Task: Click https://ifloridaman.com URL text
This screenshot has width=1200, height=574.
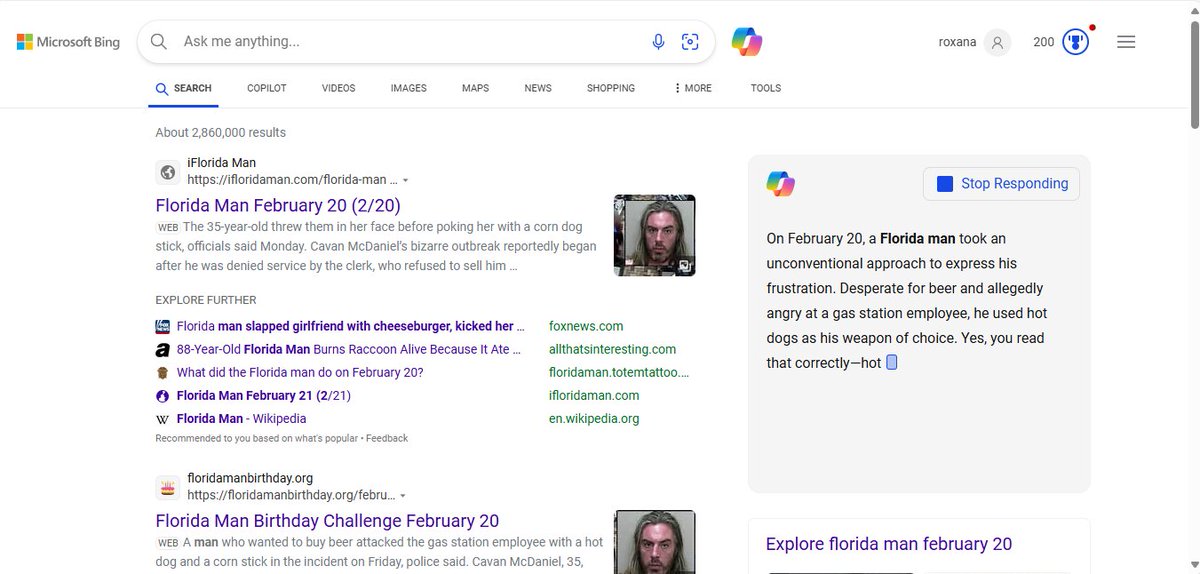Action: (293, 180)
